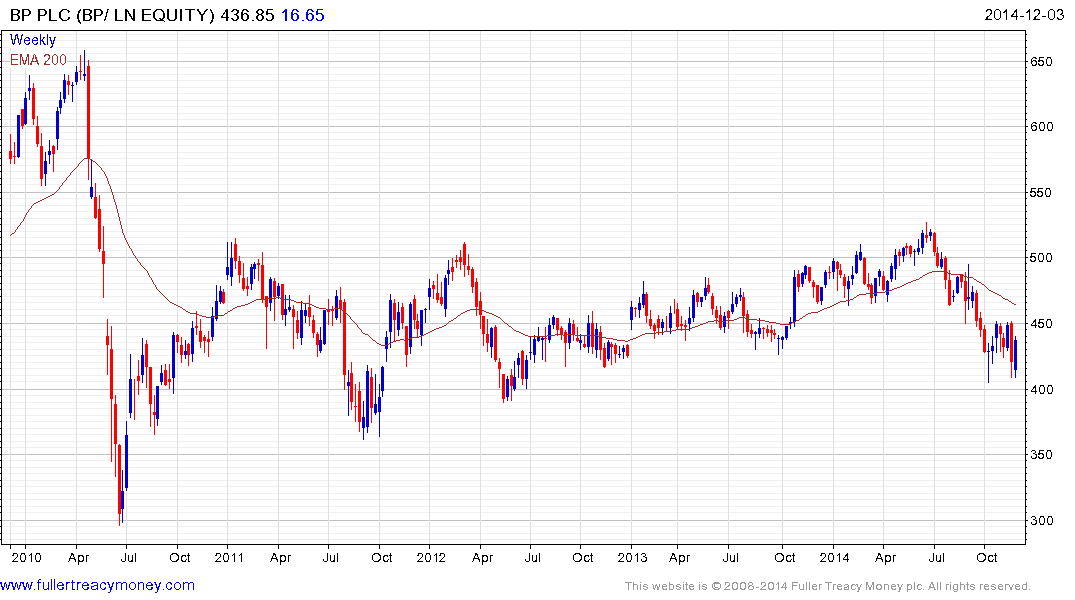Image resolution: width=1075 pixels, height=600 pixels.
Task: Click the Weekly interval label
Action: click(x=33, y=40)
